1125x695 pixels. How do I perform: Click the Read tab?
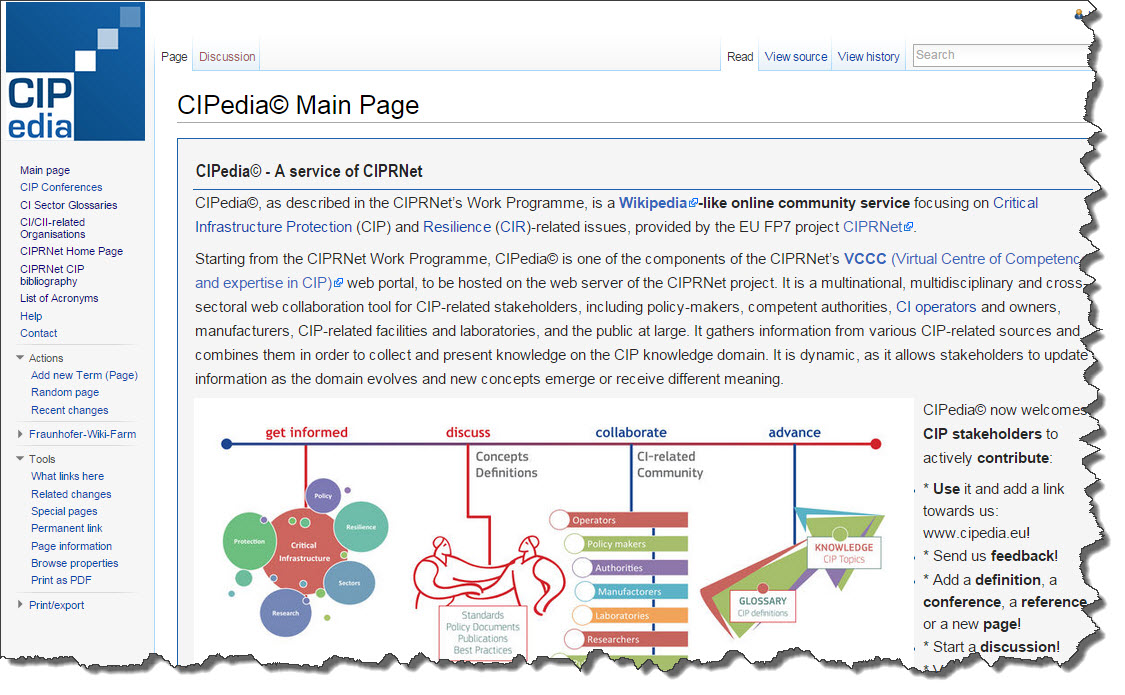click(x=740, y=56)
